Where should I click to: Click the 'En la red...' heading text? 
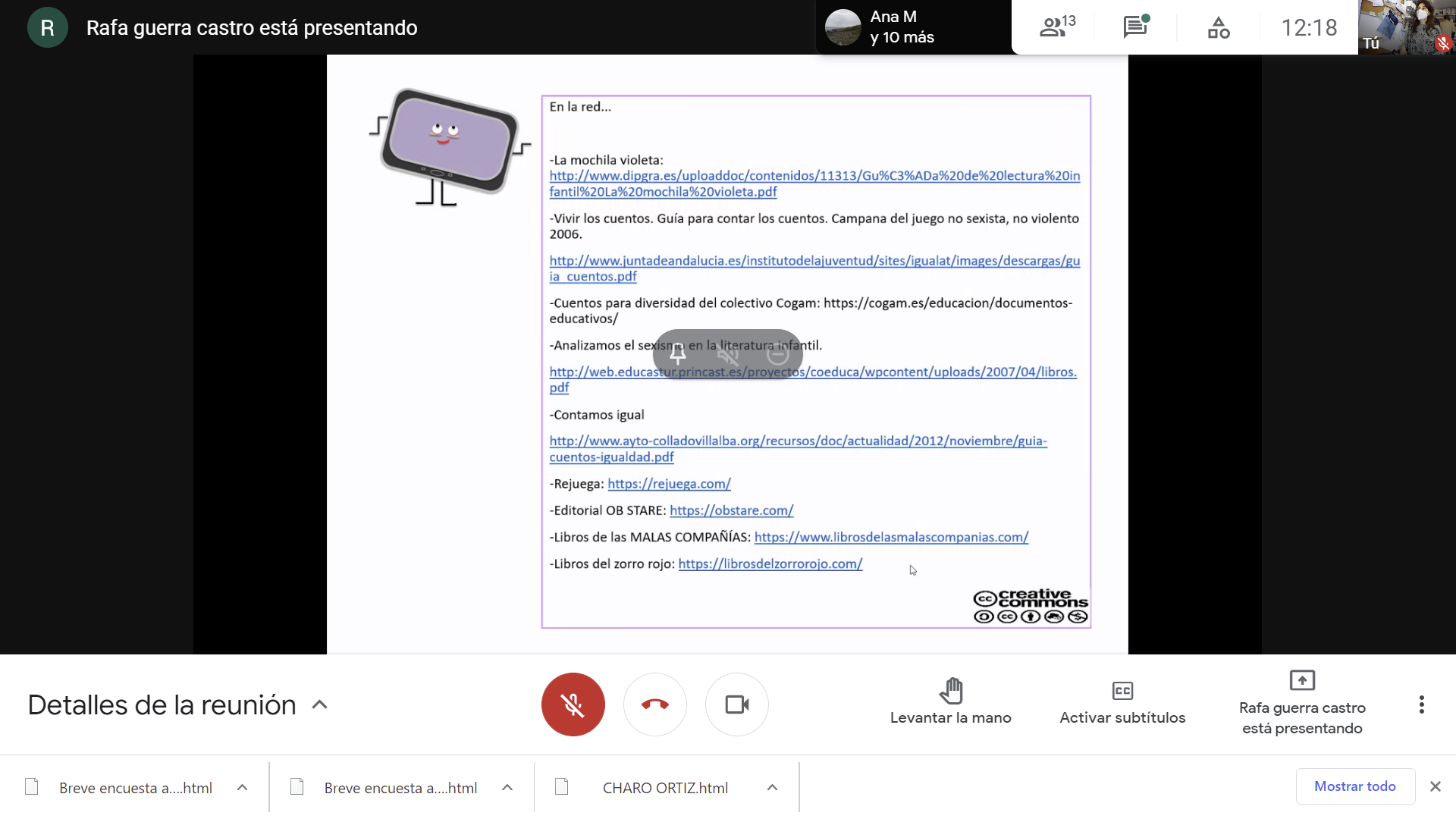click(580, 107)
